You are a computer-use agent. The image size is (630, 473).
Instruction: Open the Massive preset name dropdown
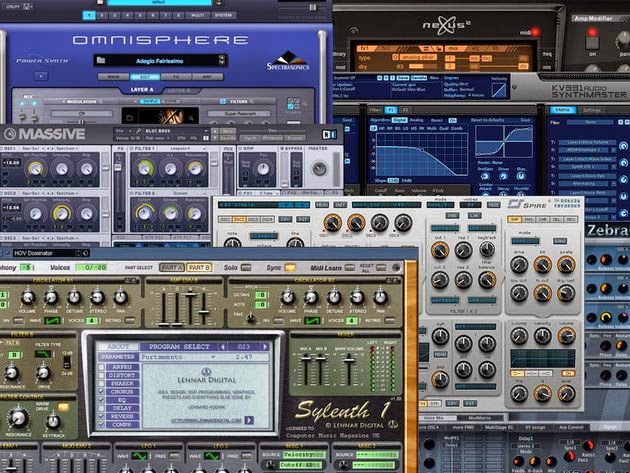click(176, 131)
